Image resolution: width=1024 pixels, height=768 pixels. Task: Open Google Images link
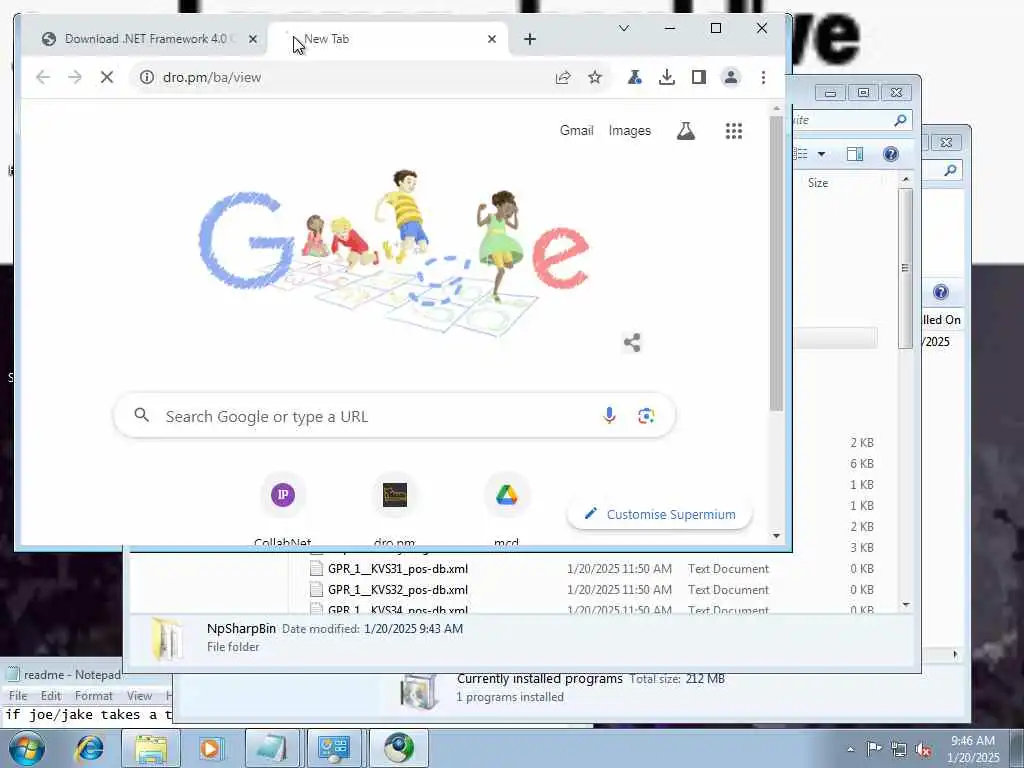coord(630,130)
